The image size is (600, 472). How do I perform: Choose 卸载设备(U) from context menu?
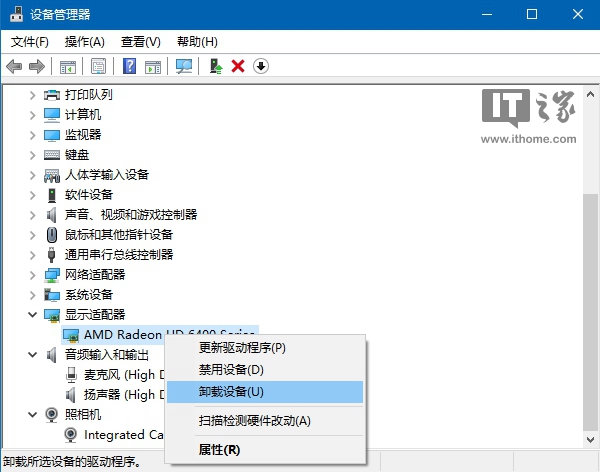tap(265, 392)
